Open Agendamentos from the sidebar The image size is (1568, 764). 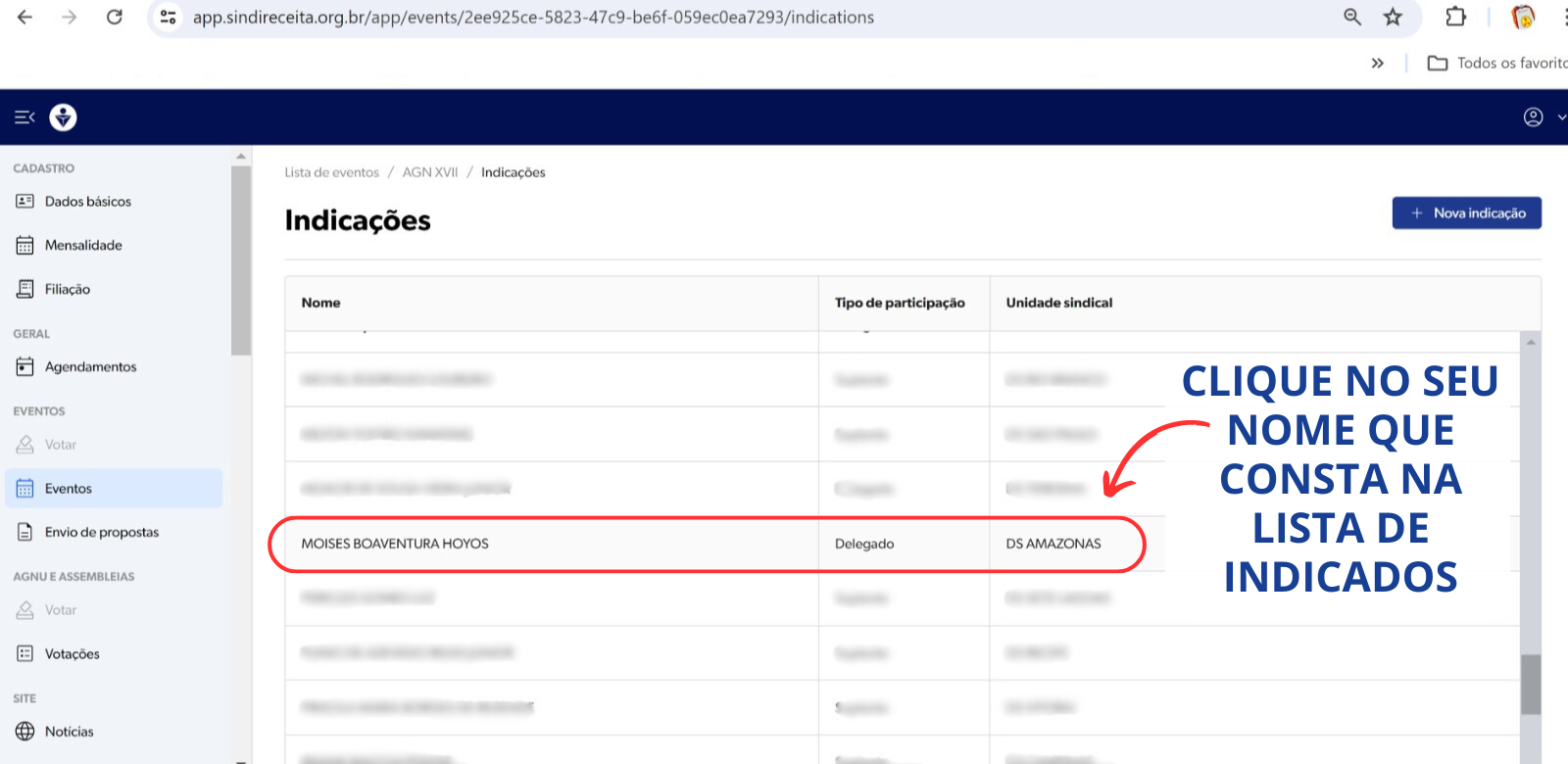click(x=90, y=367)
